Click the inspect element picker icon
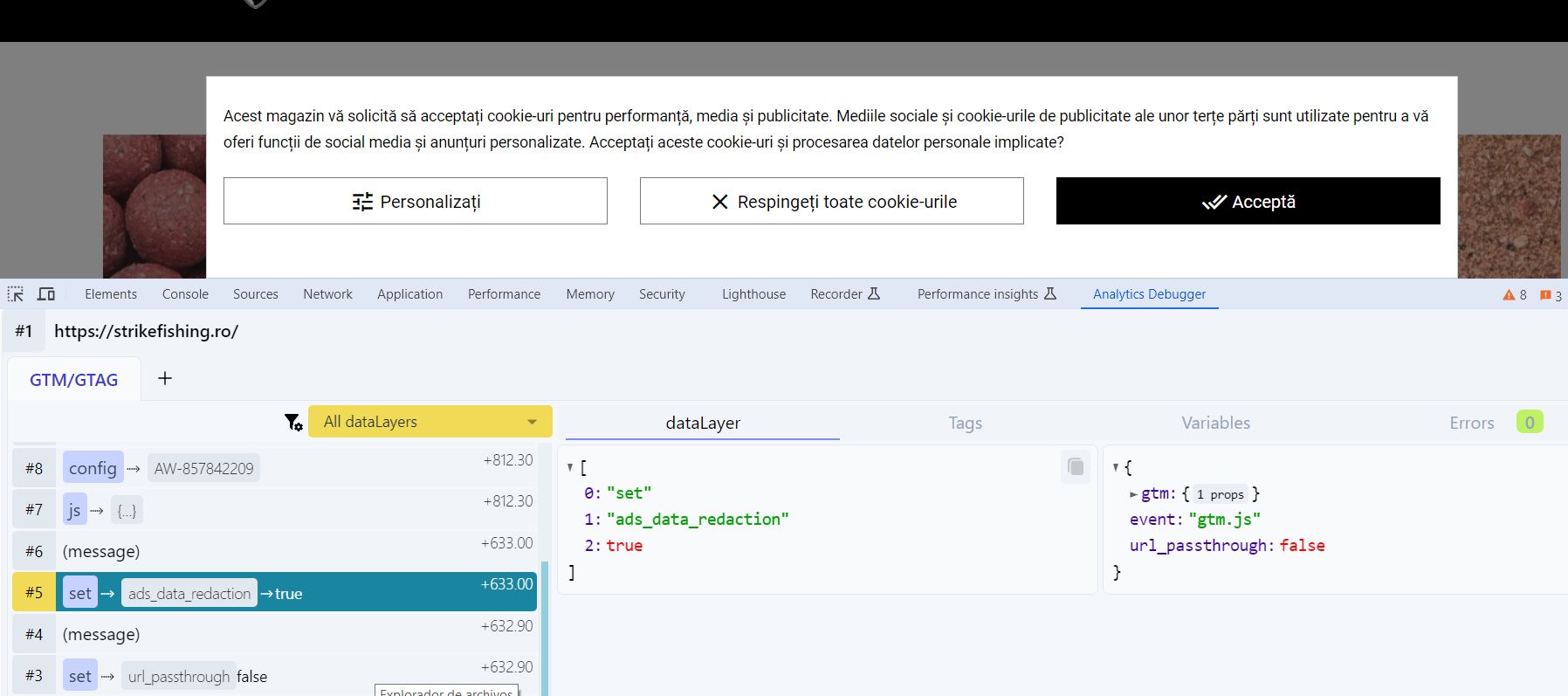Screen dimensions: 1568x696 click(16, 294)
